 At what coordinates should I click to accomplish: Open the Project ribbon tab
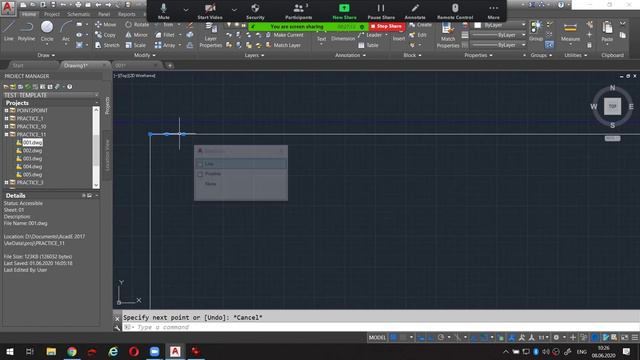pos(52,14)
